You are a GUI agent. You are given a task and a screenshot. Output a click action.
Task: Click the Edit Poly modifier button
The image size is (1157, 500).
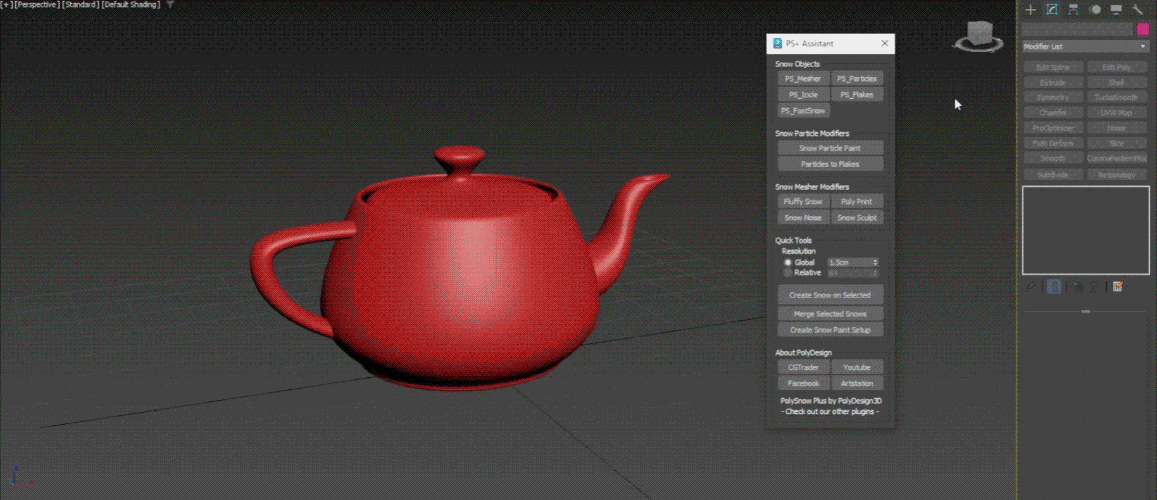coord(1116,67)
